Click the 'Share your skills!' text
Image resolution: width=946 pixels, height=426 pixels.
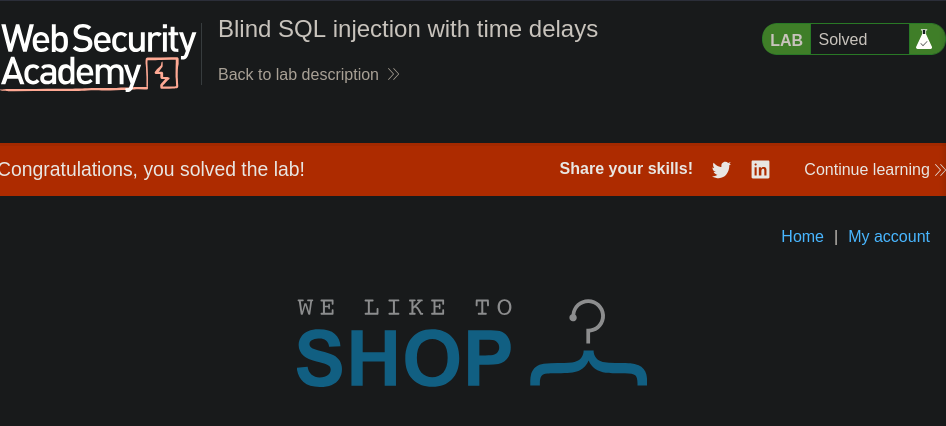point(626,169)
